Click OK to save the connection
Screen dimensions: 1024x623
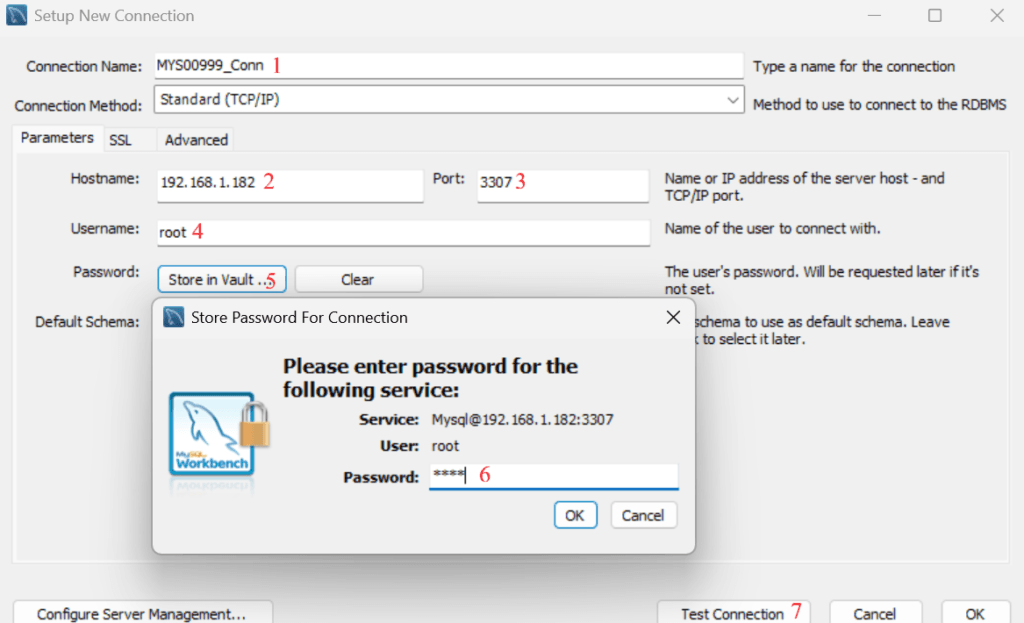click(x=975, y=615)
